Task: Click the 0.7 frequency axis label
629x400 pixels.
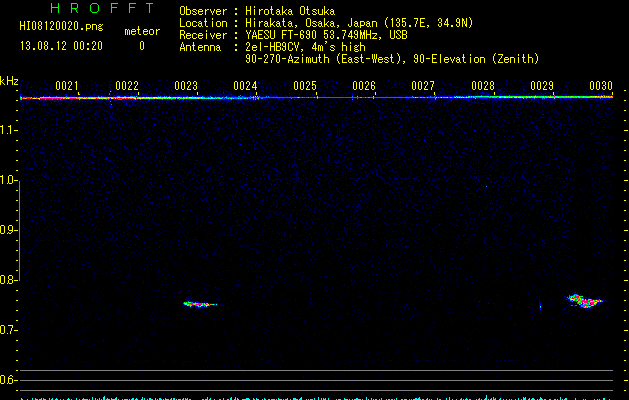Action: [7, 330]
